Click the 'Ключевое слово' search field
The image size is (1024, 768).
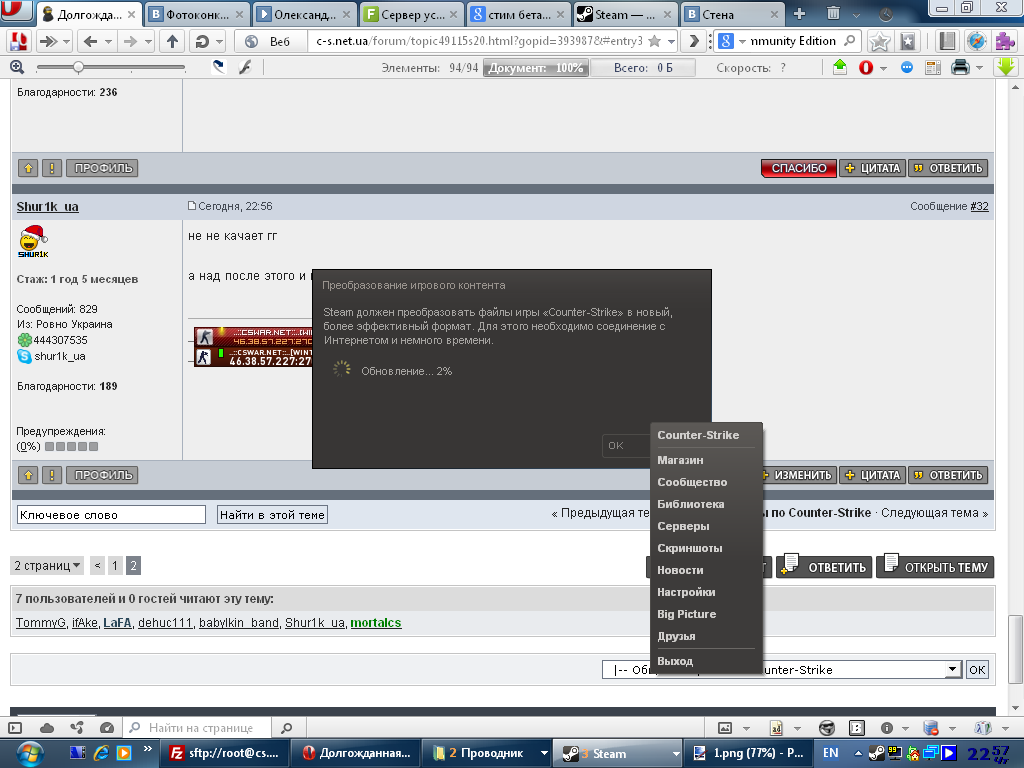111,515
